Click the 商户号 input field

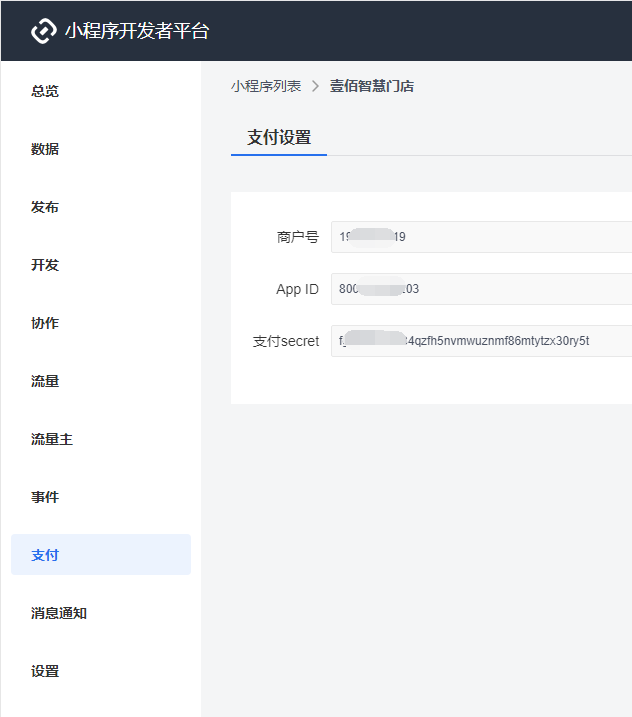click(x=480, y=237)
